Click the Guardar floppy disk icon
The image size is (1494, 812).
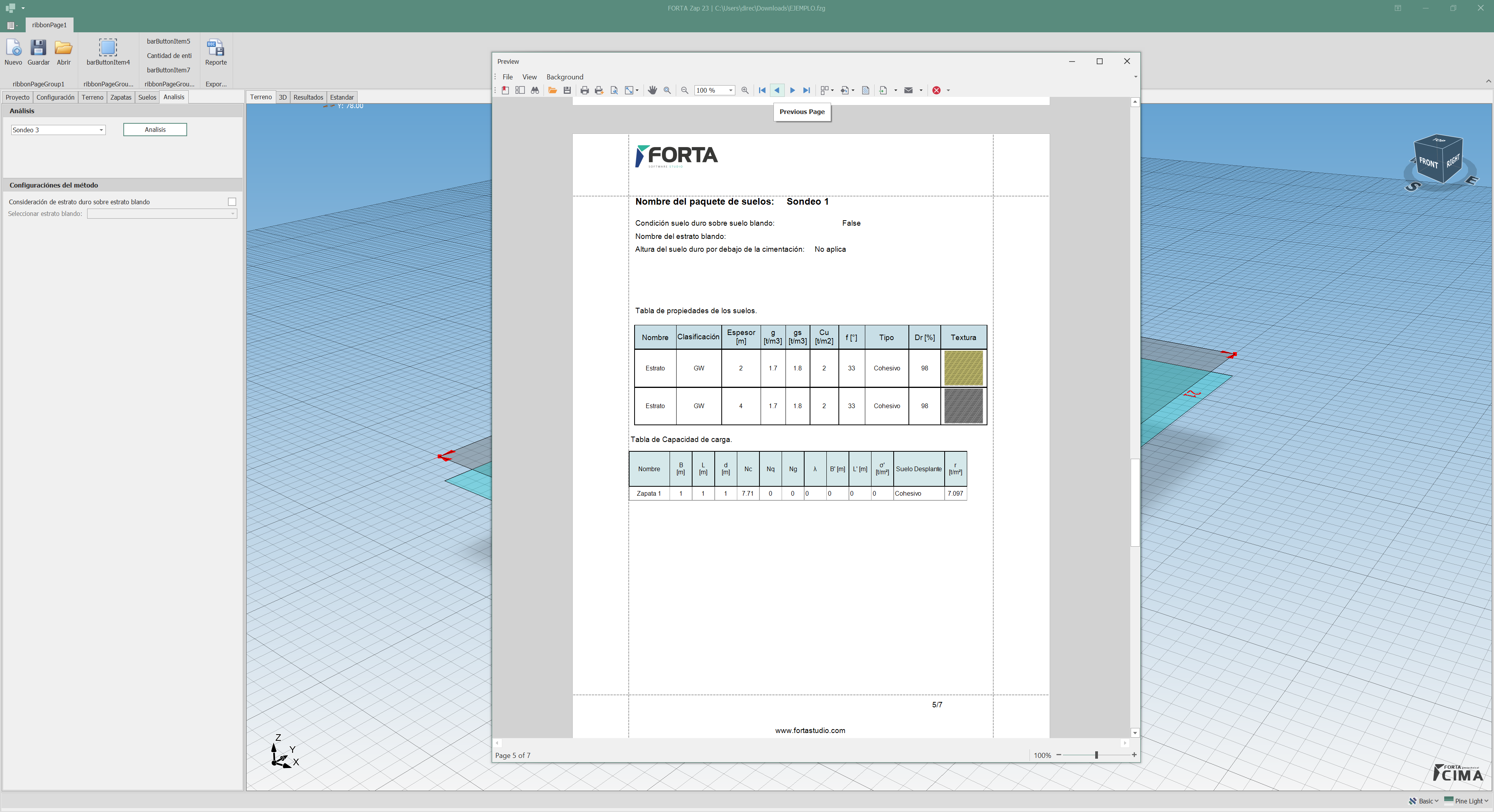[x=38, y=48]
